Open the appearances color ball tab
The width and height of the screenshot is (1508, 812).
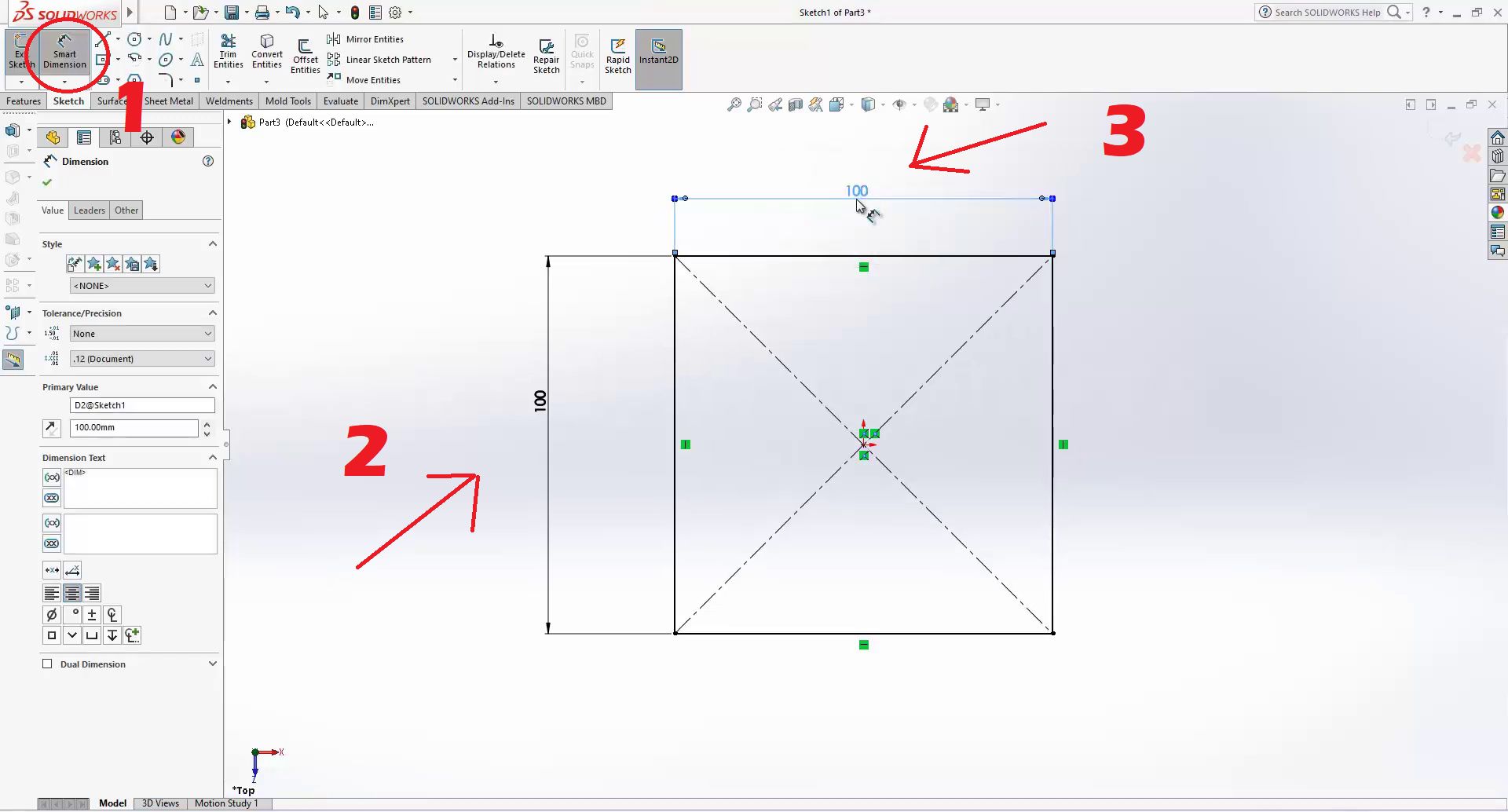click(178, 137)
